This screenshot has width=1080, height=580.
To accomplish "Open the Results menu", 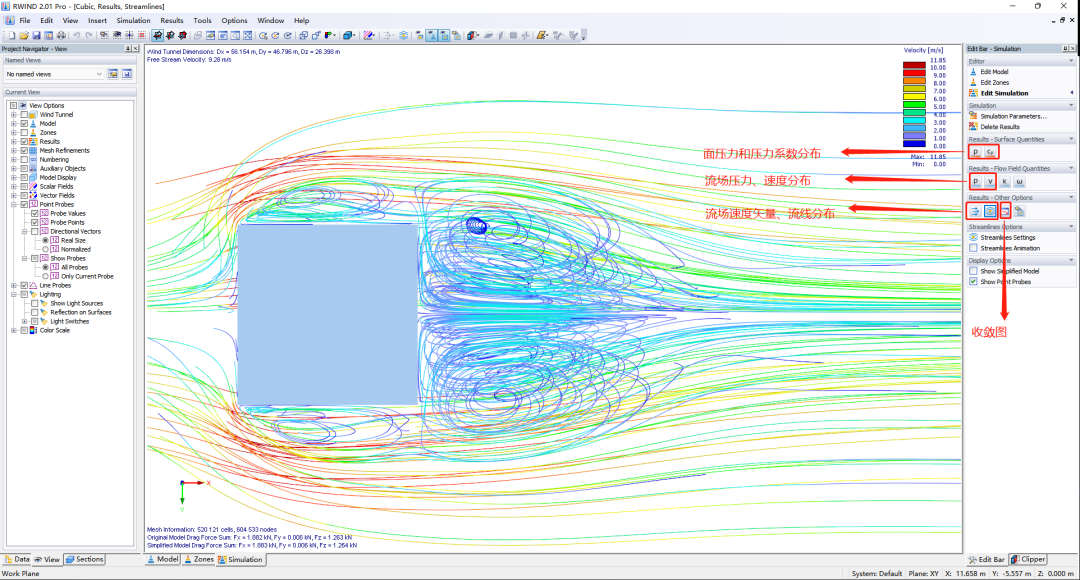I will 172,21.
